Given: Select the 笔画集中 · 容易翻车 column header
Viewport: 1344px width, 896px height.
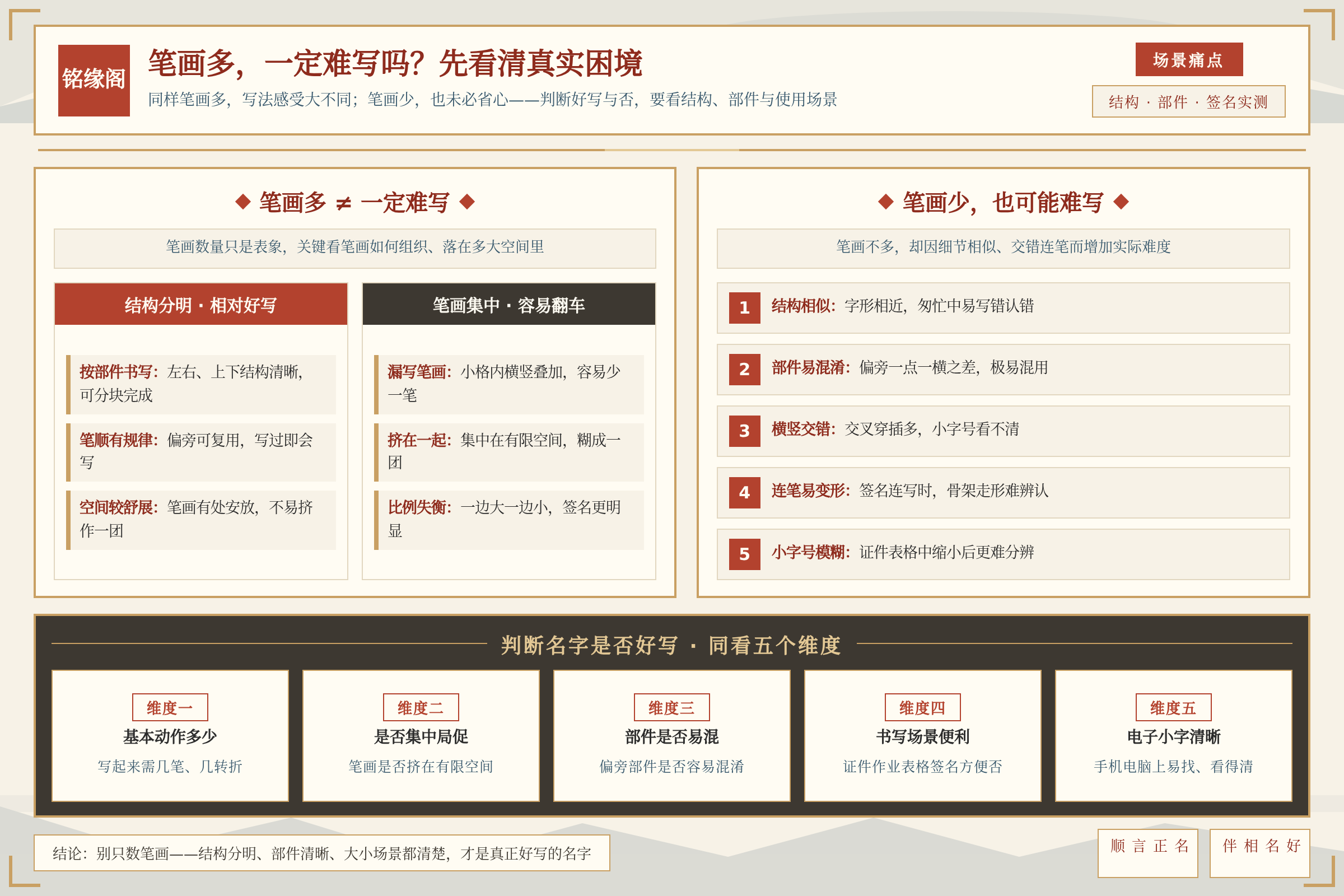Looking at the screenshot, I should point(508,305).
